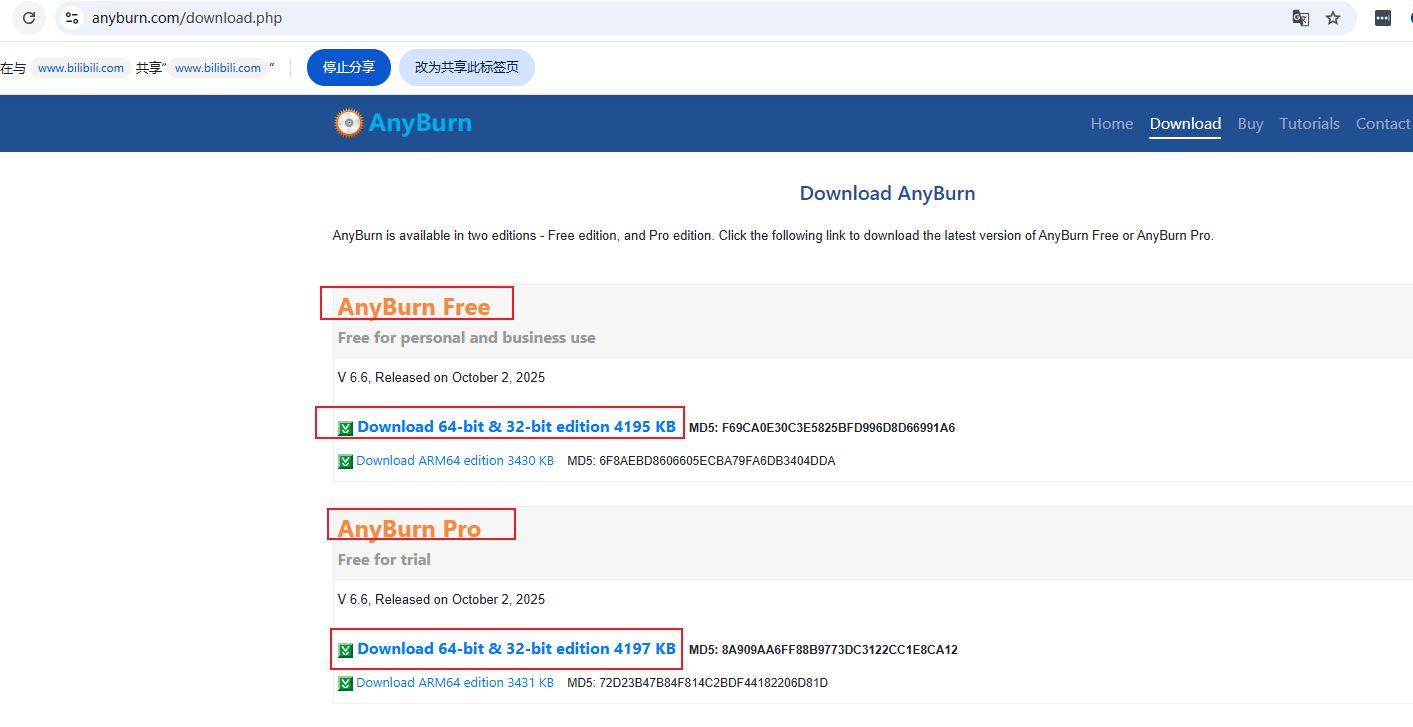1413x727 pixels.
Task: Click green download icon for Free 64-bit edition
Action: (346, 428)
